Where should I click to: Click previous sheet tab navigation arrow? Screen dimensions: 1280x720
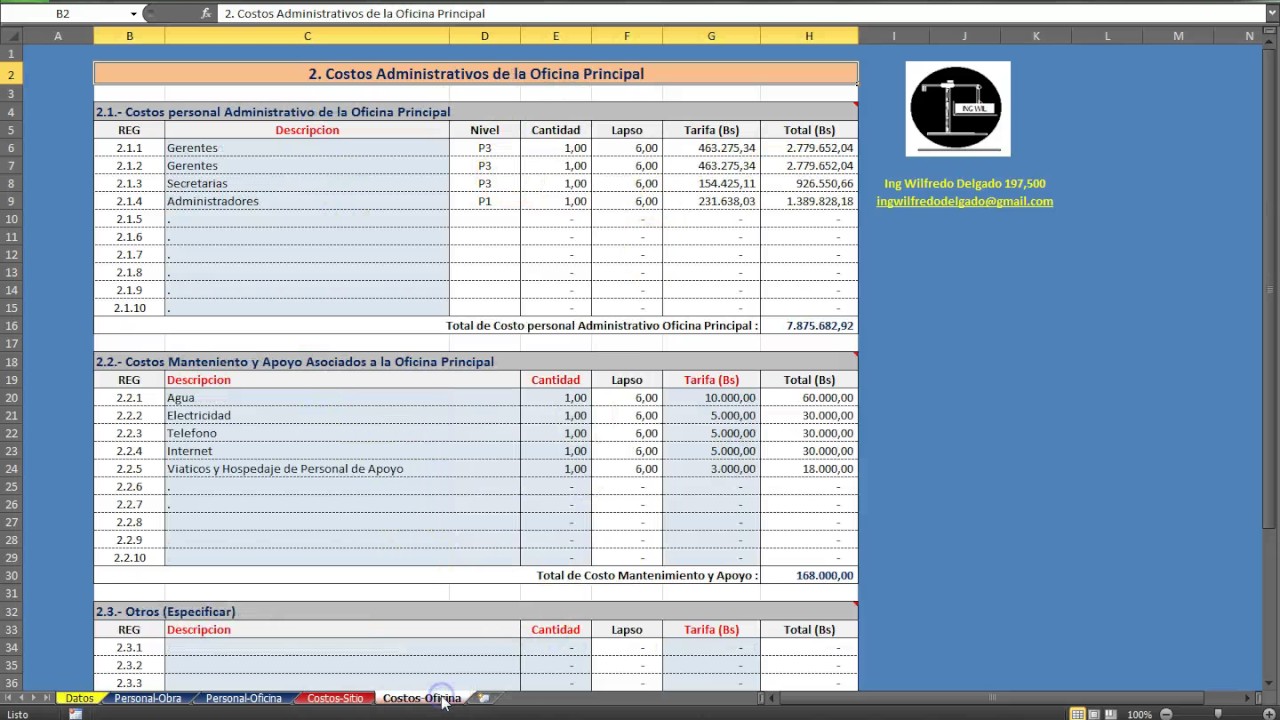[21, 698]
